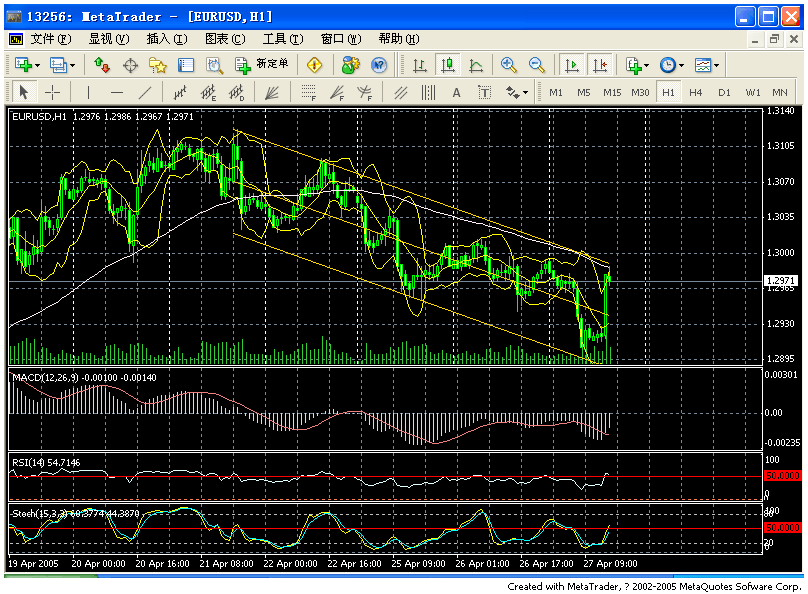808x594 pixels.
Task: Select the Fibonacci retracement dotted-lines tool
Action: (x=308, y=93)
